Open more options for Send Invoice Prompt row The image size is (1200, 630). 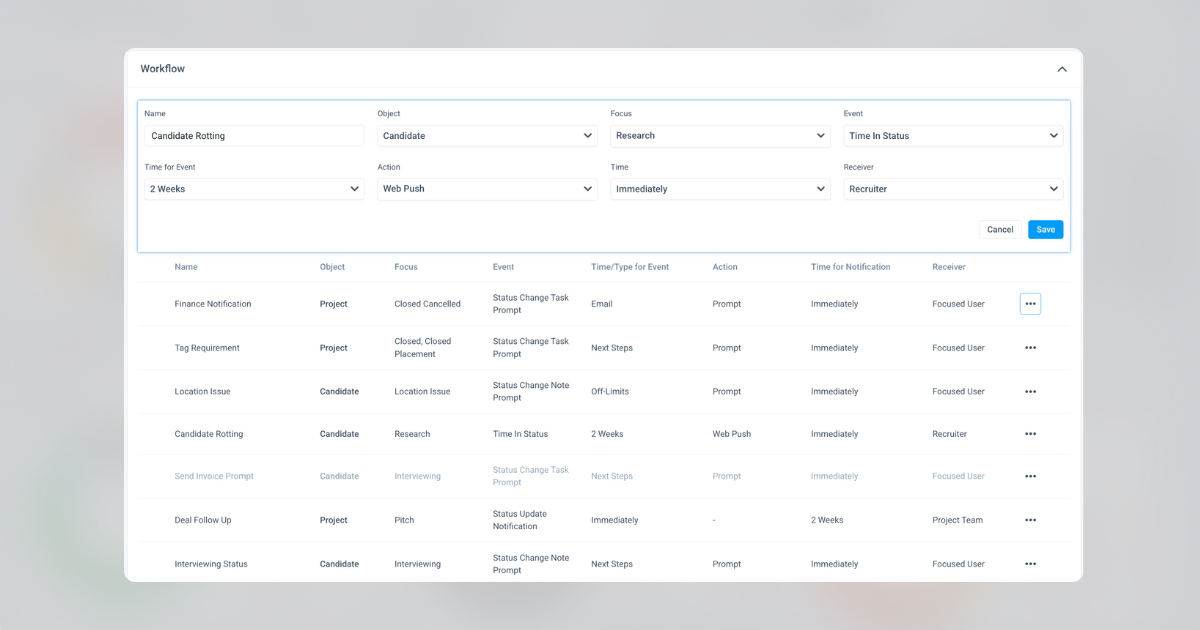[x=1030, y=476]
